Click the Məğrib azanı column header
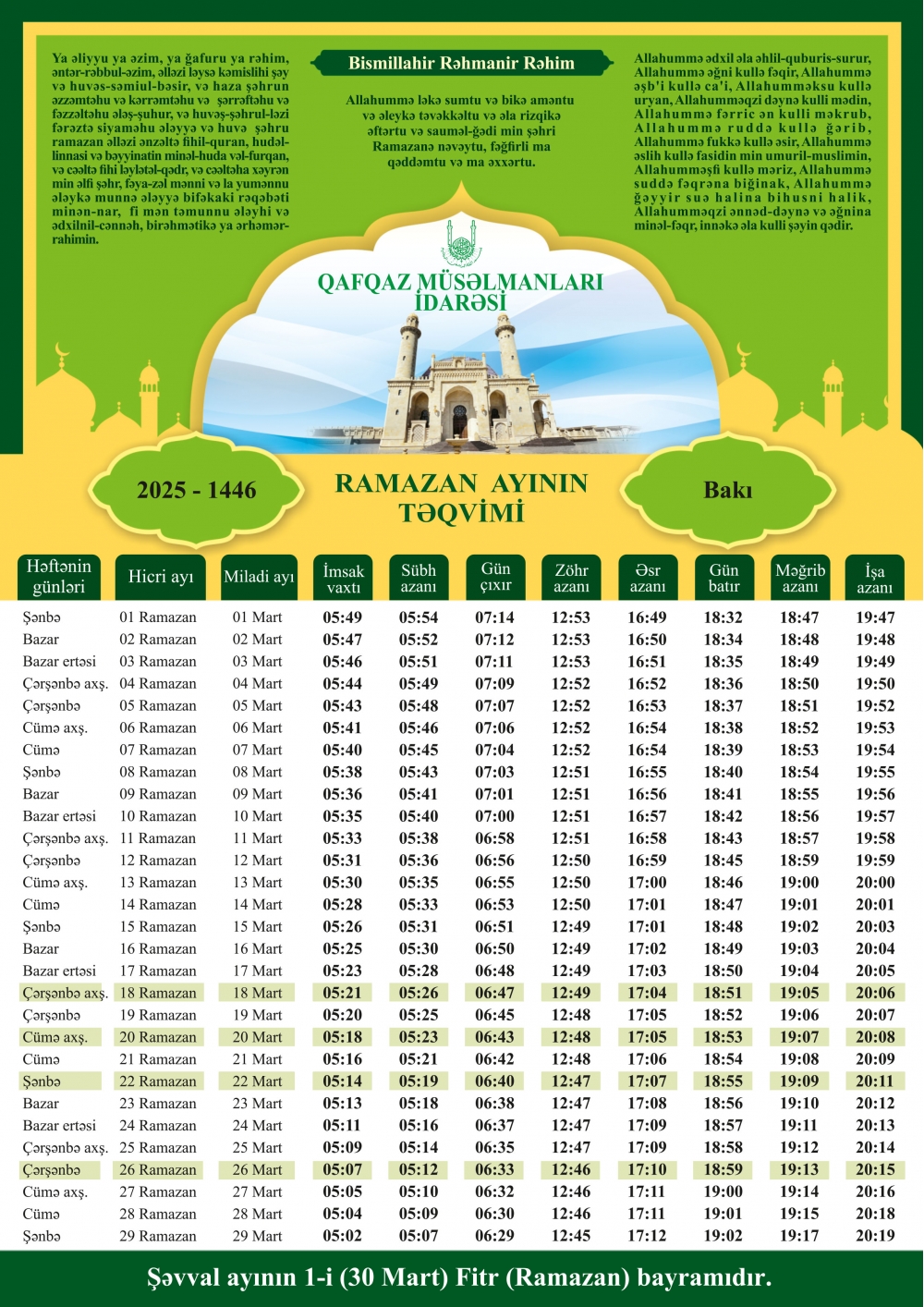Image resolution: width=924 pixels, height=1307 pixels. pos(800,577)
